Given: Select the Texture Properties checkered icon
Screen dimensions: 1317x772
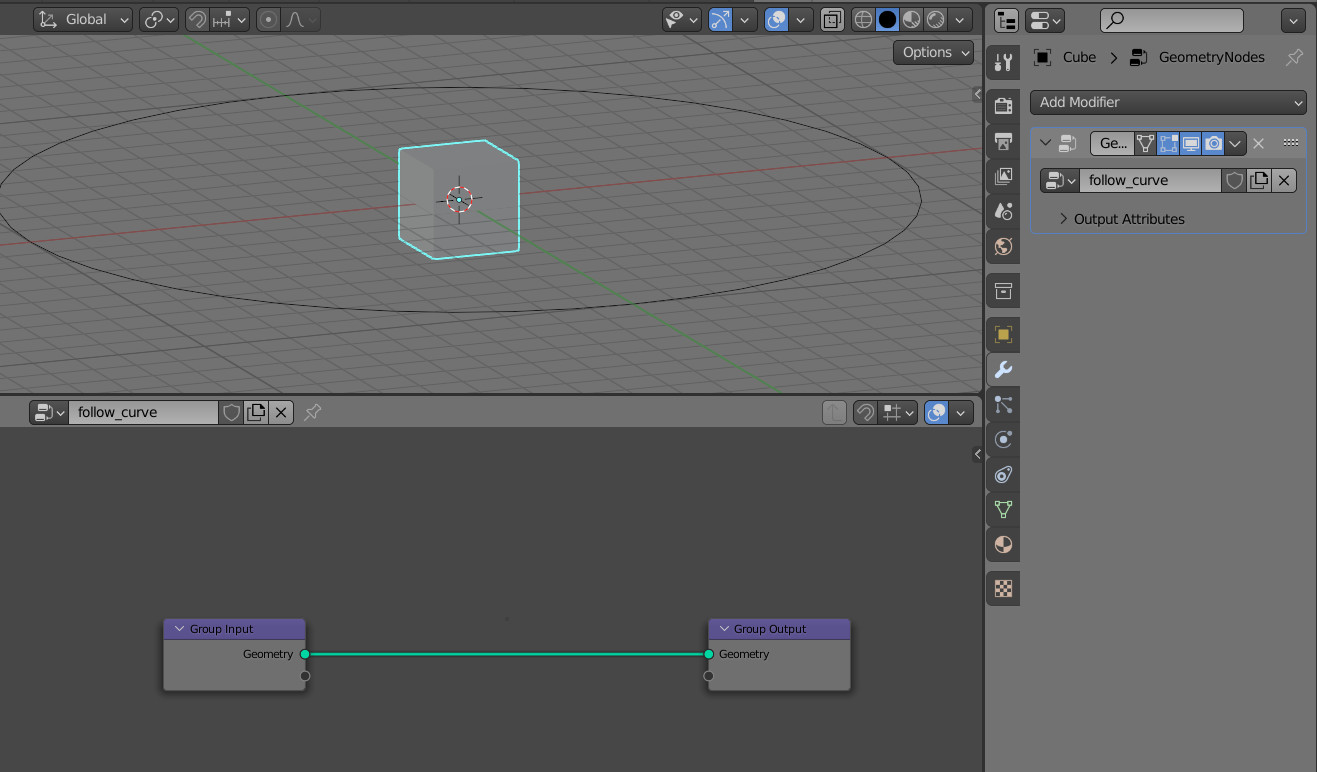Looking at the screenshot, I should pyautogui.click(x=1003, y=588).
